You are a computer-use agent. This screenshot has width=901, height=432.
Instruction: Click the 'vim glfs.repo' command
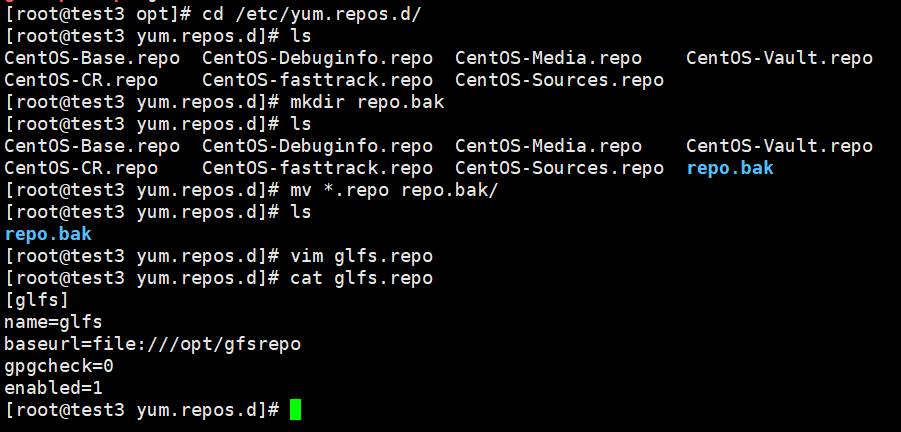[361, 256]
